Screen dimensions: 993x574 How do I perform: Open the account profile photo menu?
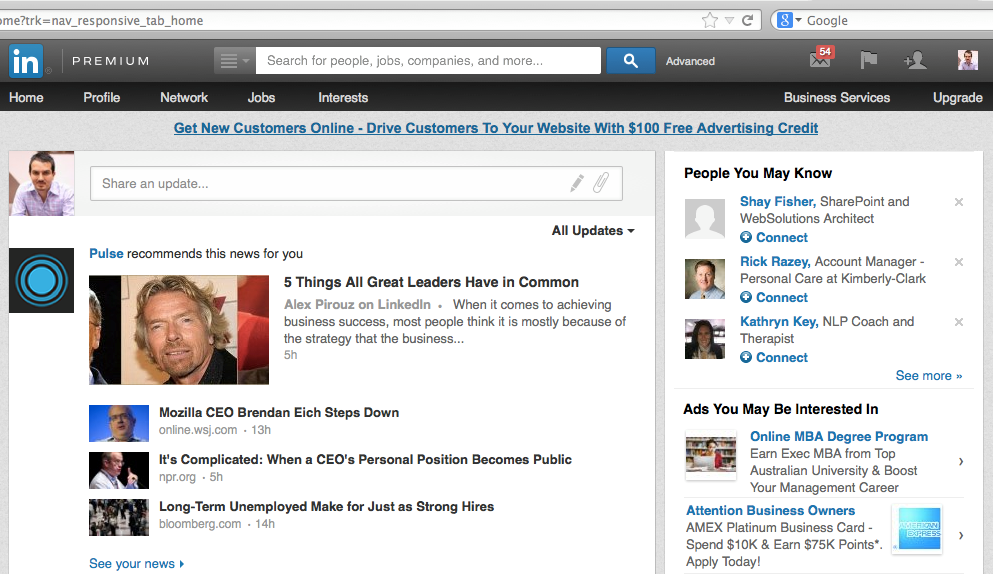point(968,60)
